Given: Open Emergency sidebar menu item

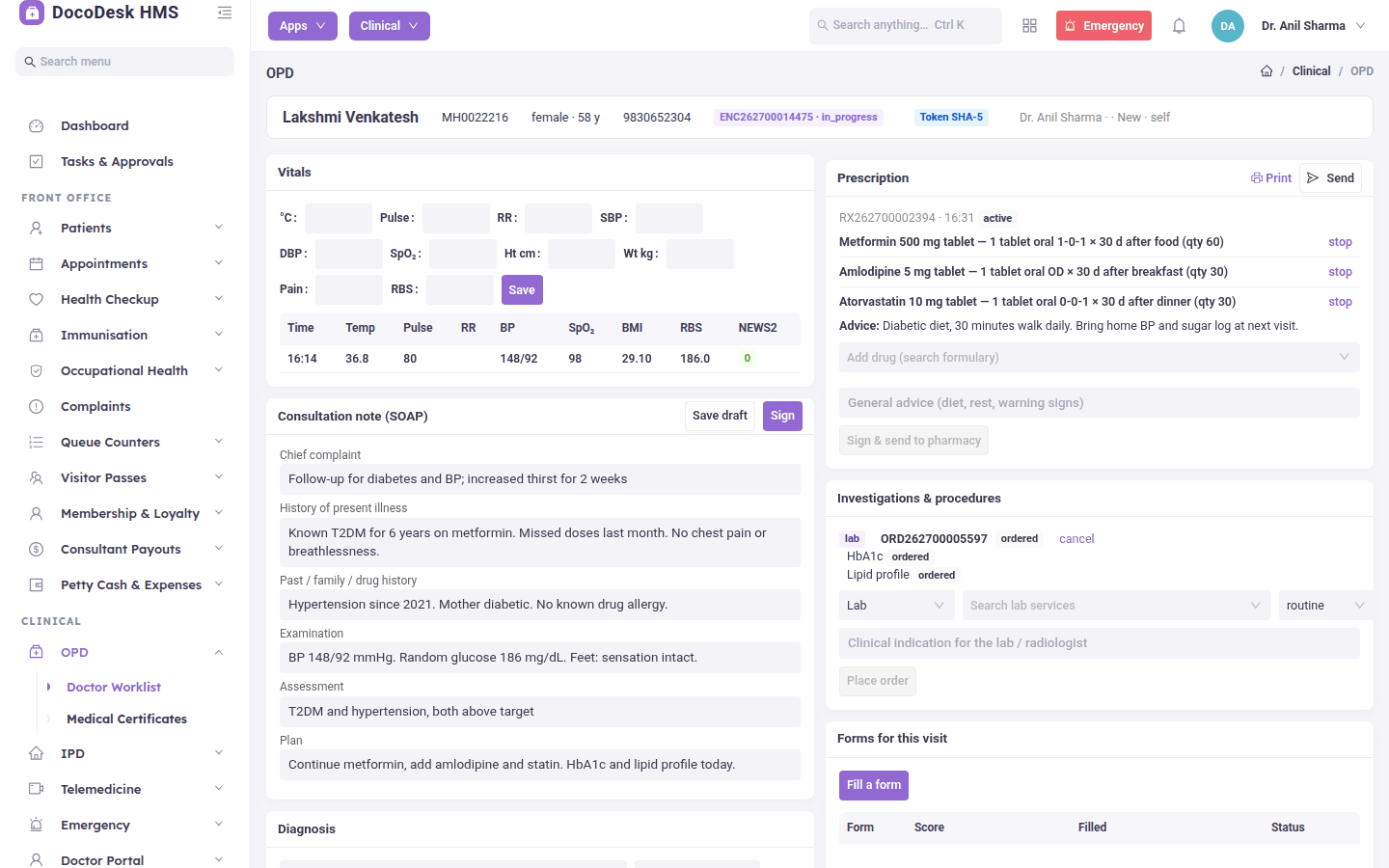Looking at the screenshot, I should pos(126,826).
